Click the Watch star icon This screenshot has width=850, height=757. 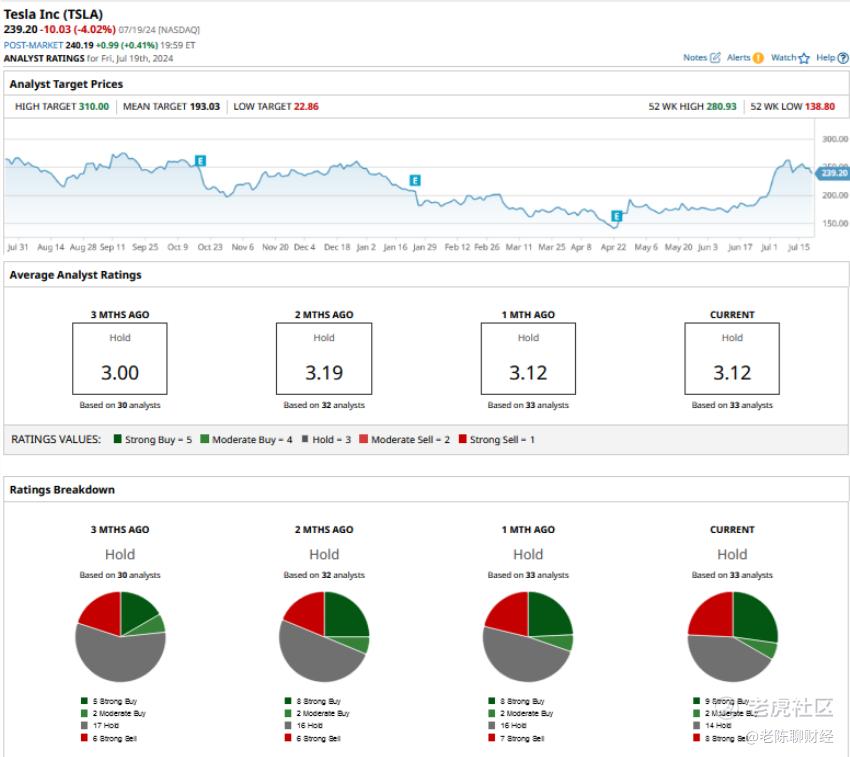click(x=804, y=58)
